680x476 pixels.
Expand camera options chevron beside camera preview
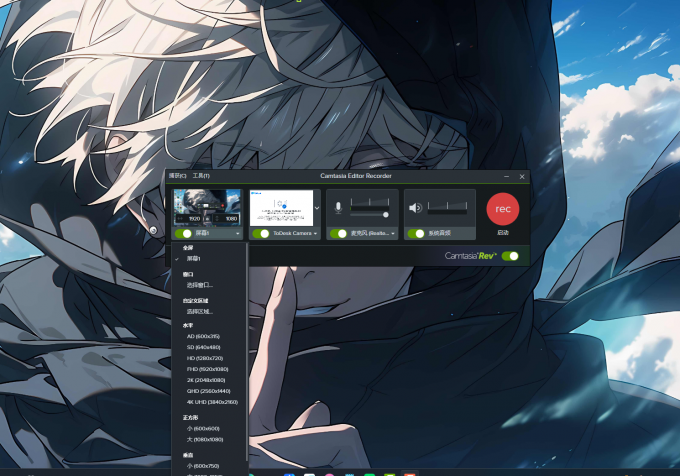tap(317, 208)
